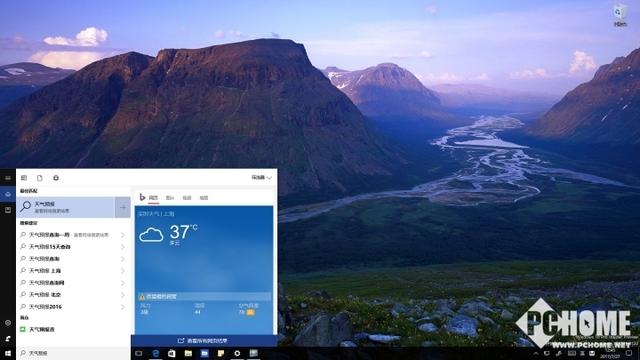Open the hamburger menu in Cortana sidebar
Screen dimensions: 640x360
[x=8, y=178]
